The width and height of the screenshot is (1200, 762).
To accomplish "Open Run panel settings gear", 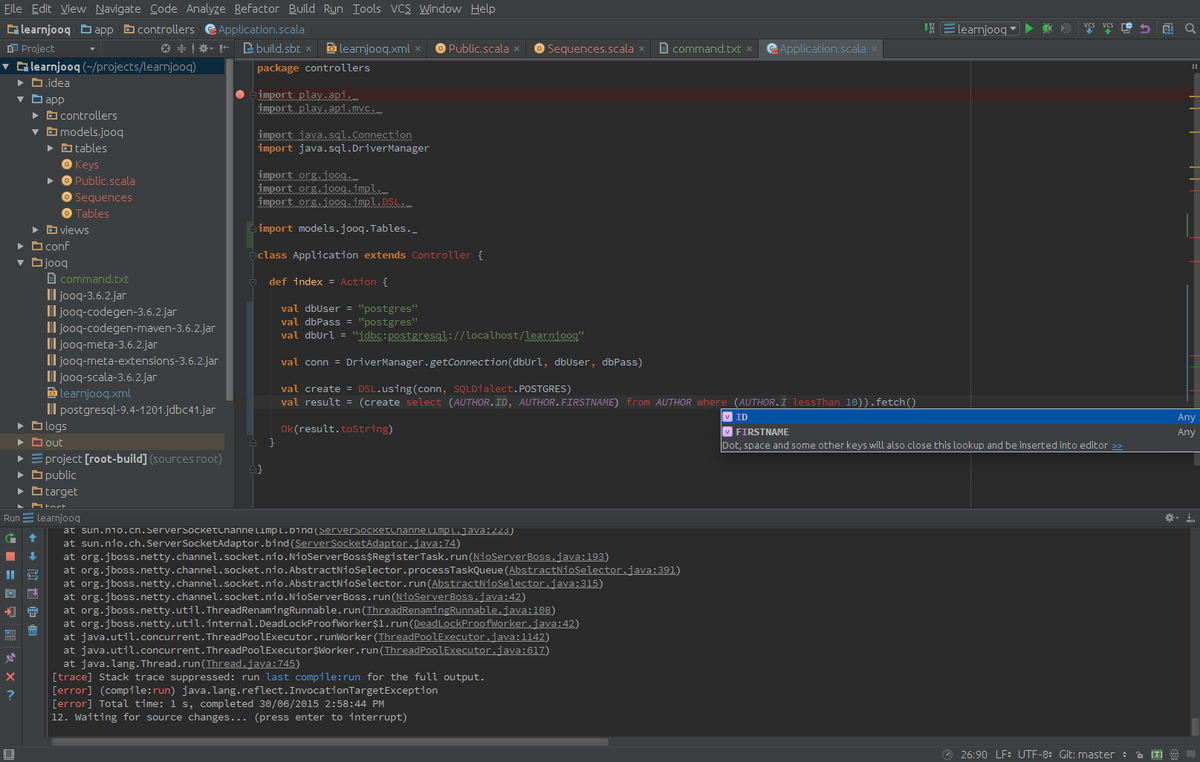I will 1170,518.
